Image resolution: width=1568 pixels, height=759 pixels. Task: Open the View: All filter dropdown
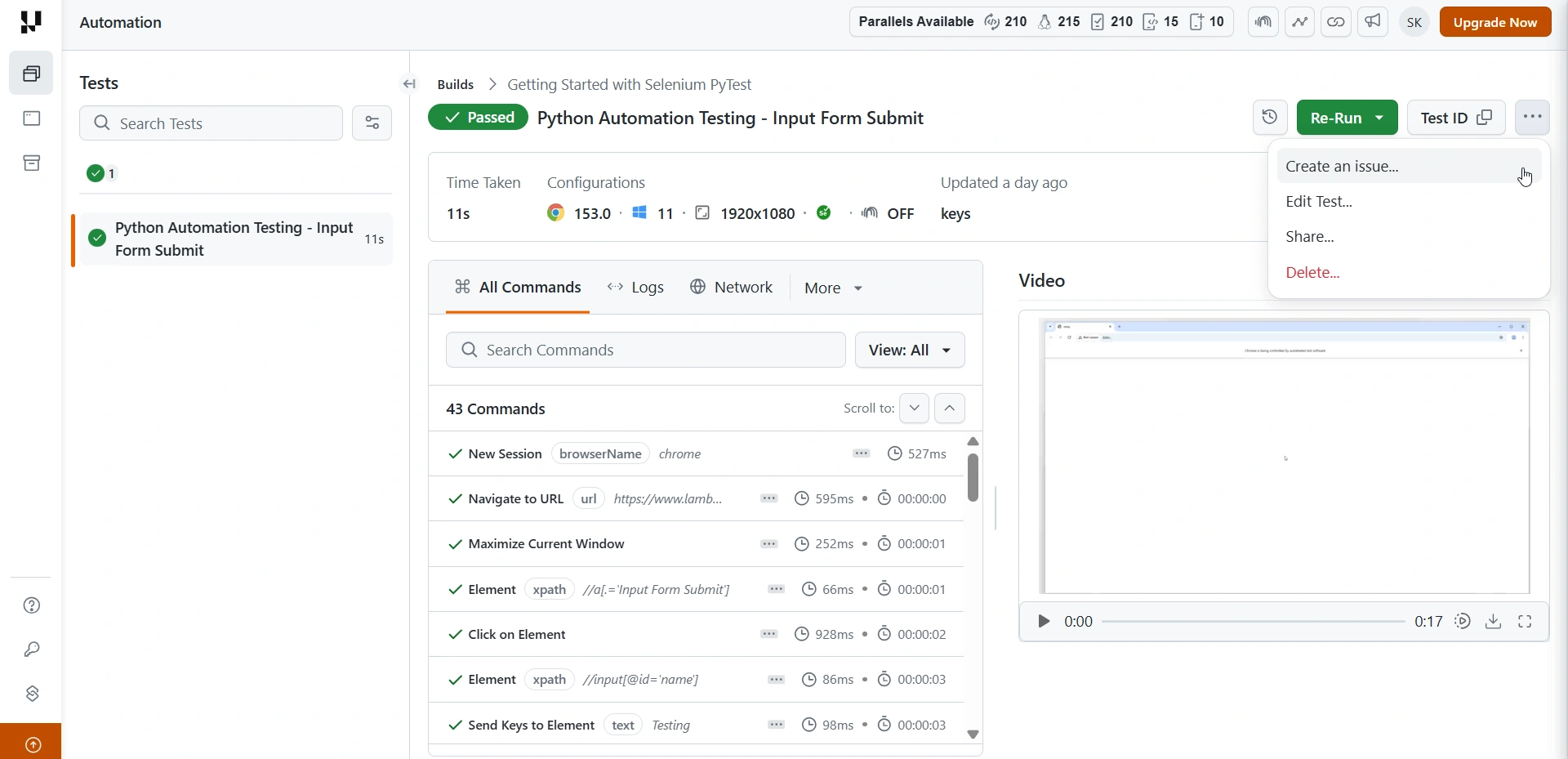pos(910,350)
